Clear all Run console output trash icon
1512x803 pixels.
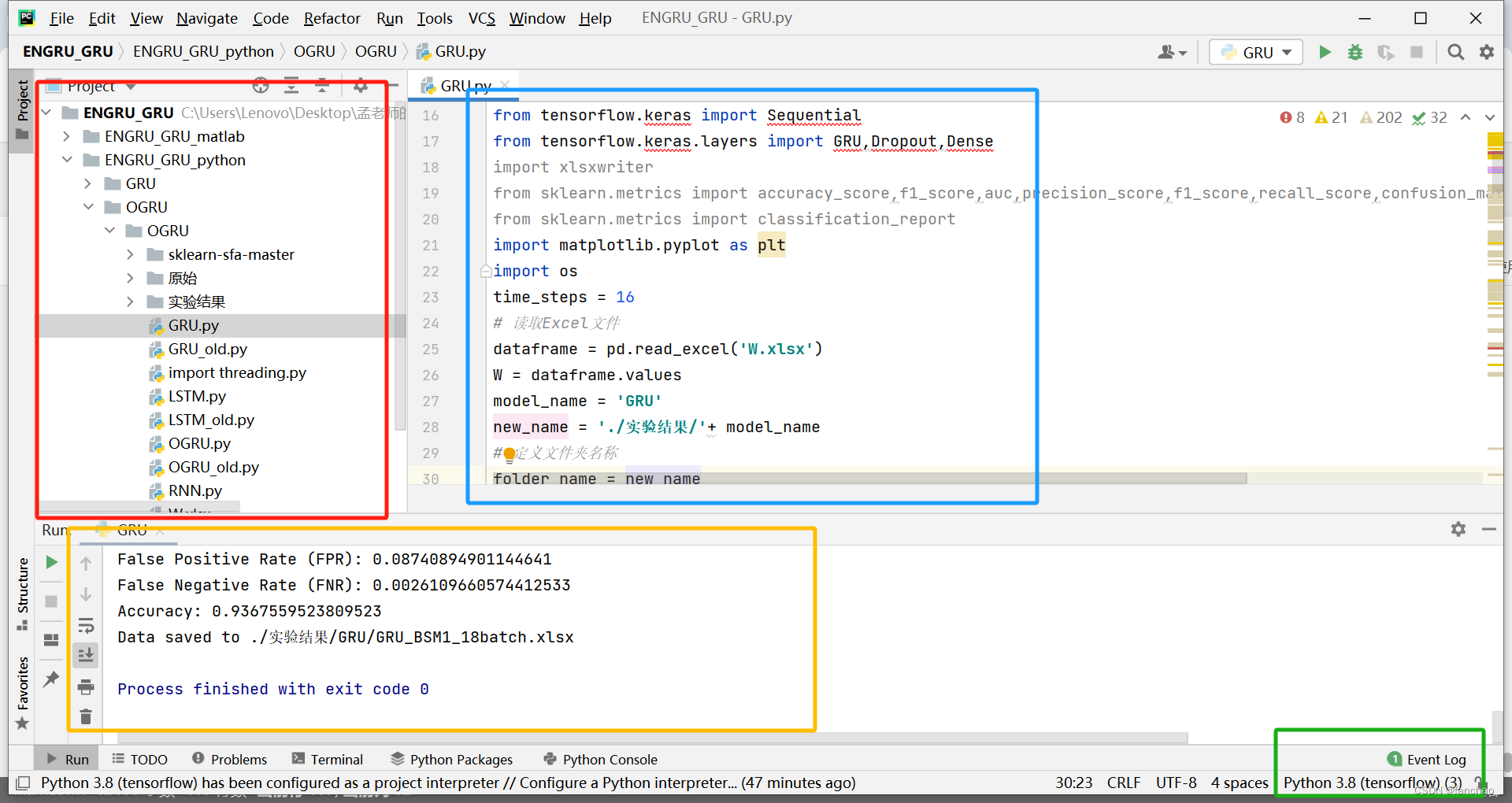[x=86, y=716]
